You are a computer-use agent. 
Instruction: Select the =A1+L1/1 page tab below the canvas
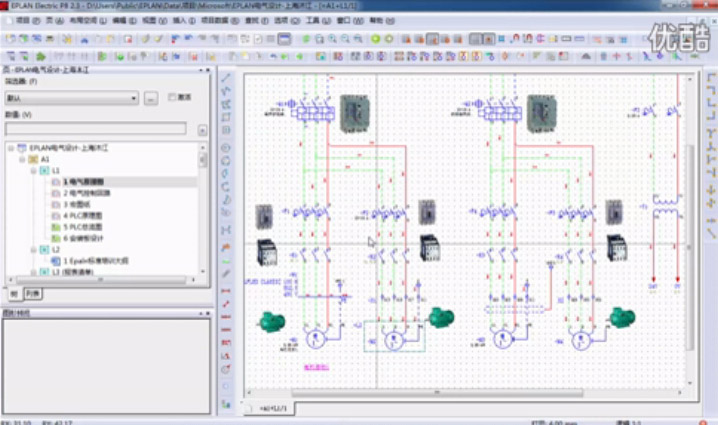click(273, 408)
